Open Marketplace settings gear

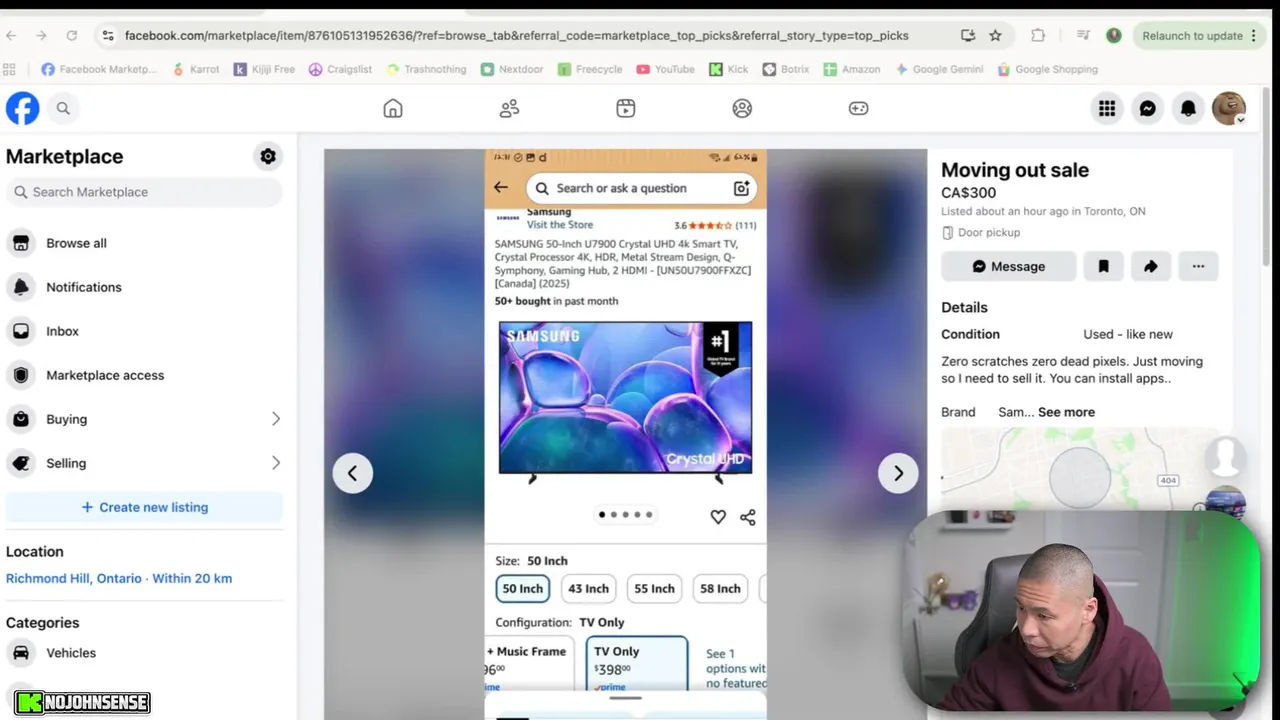coord(268,156)
